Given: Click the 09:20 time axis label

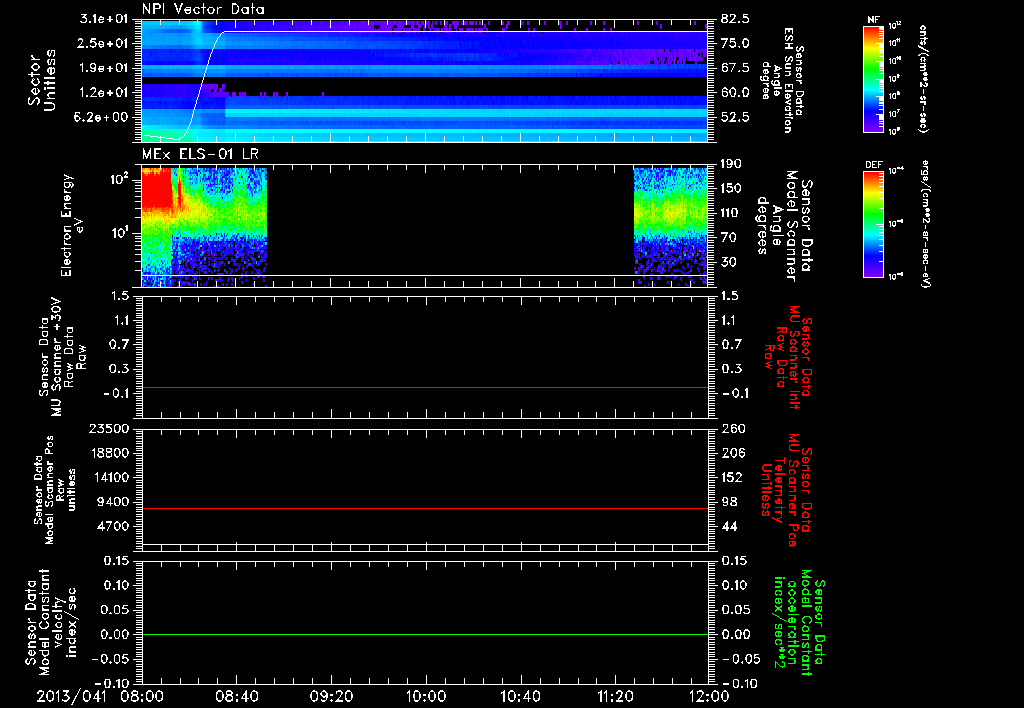Looking at the screenshot, I should pos(331,696).
